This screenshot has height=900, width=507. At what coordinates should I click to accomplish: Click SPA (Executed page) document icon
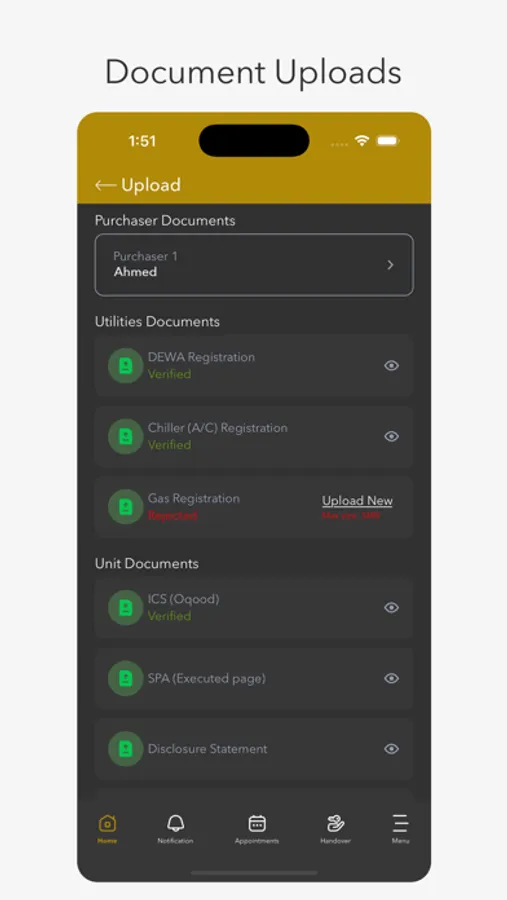click(126, 678)
